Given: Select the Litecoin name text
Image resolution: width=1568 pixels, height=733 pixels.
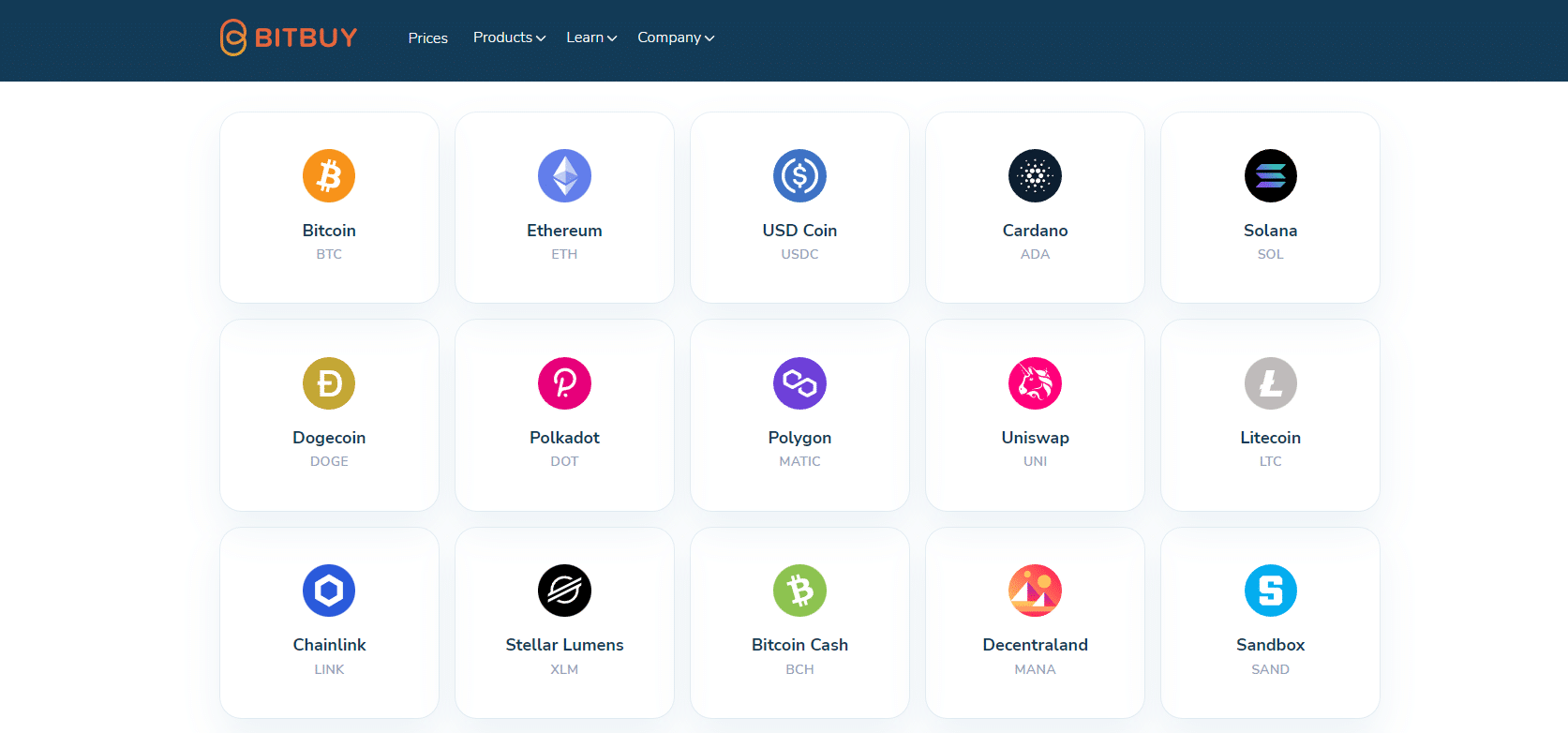Looking at the screenshot, I should [1270, 438].
